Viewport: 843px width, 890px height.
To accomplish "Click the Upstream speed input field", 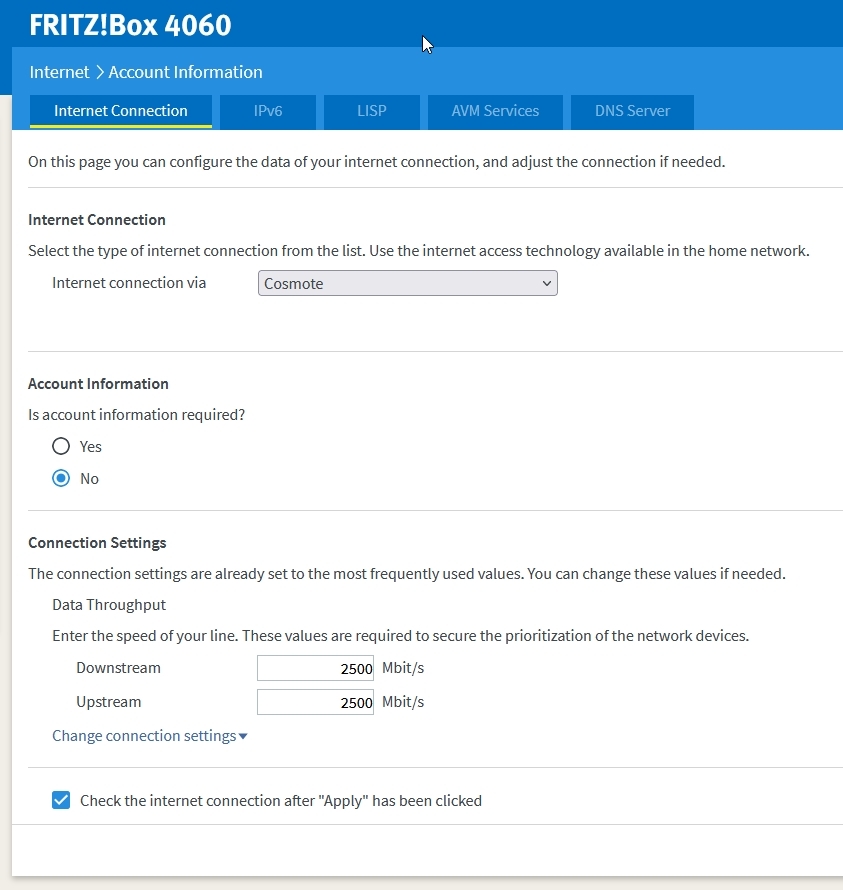I will tap(315, 702).
